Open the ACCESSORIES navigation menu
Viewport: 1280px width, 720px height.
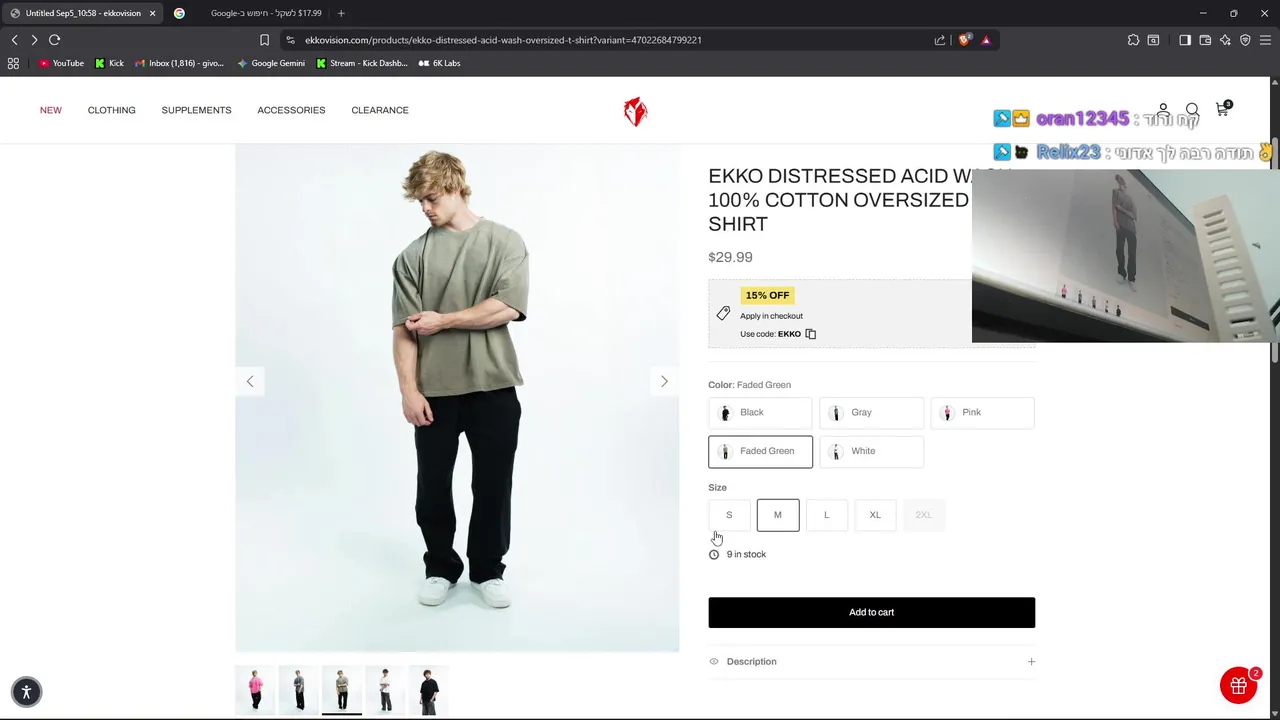pyautogui.click(x=291, y=110)
